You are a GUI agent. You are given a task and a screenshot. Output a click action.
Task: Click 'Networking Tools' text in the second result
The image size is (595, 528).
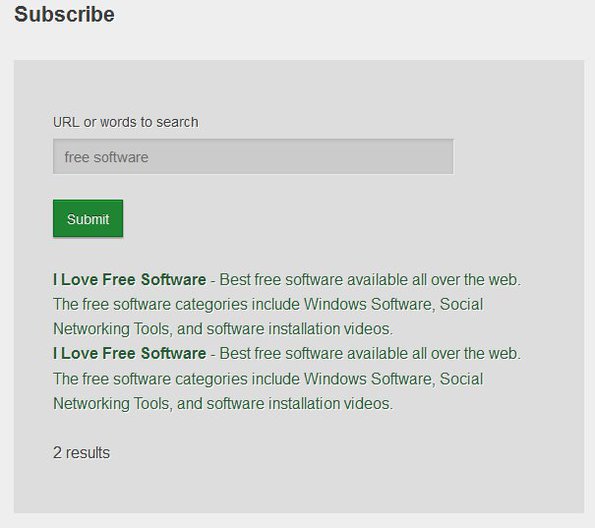[x=110, y=403]
